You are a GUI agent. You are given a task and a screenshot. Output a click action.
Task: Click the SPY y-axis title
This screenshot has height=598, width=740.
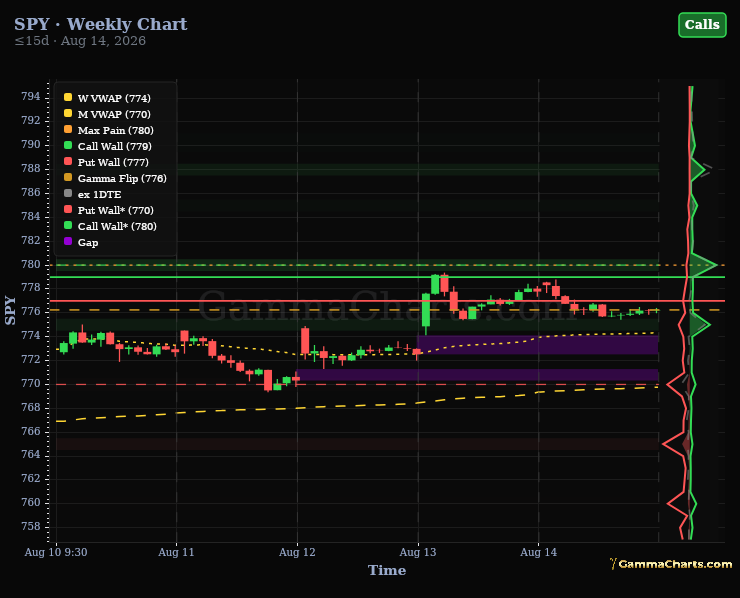(x=10, y=311)
